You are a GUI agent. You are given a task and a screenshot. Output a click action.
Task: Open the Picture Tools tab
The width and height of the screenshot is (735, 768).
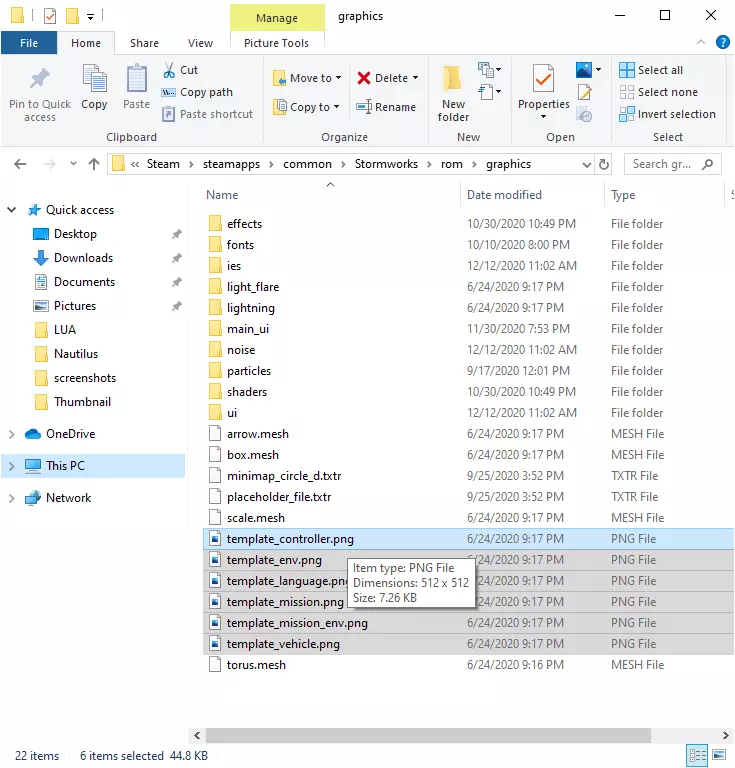point(276,43)
